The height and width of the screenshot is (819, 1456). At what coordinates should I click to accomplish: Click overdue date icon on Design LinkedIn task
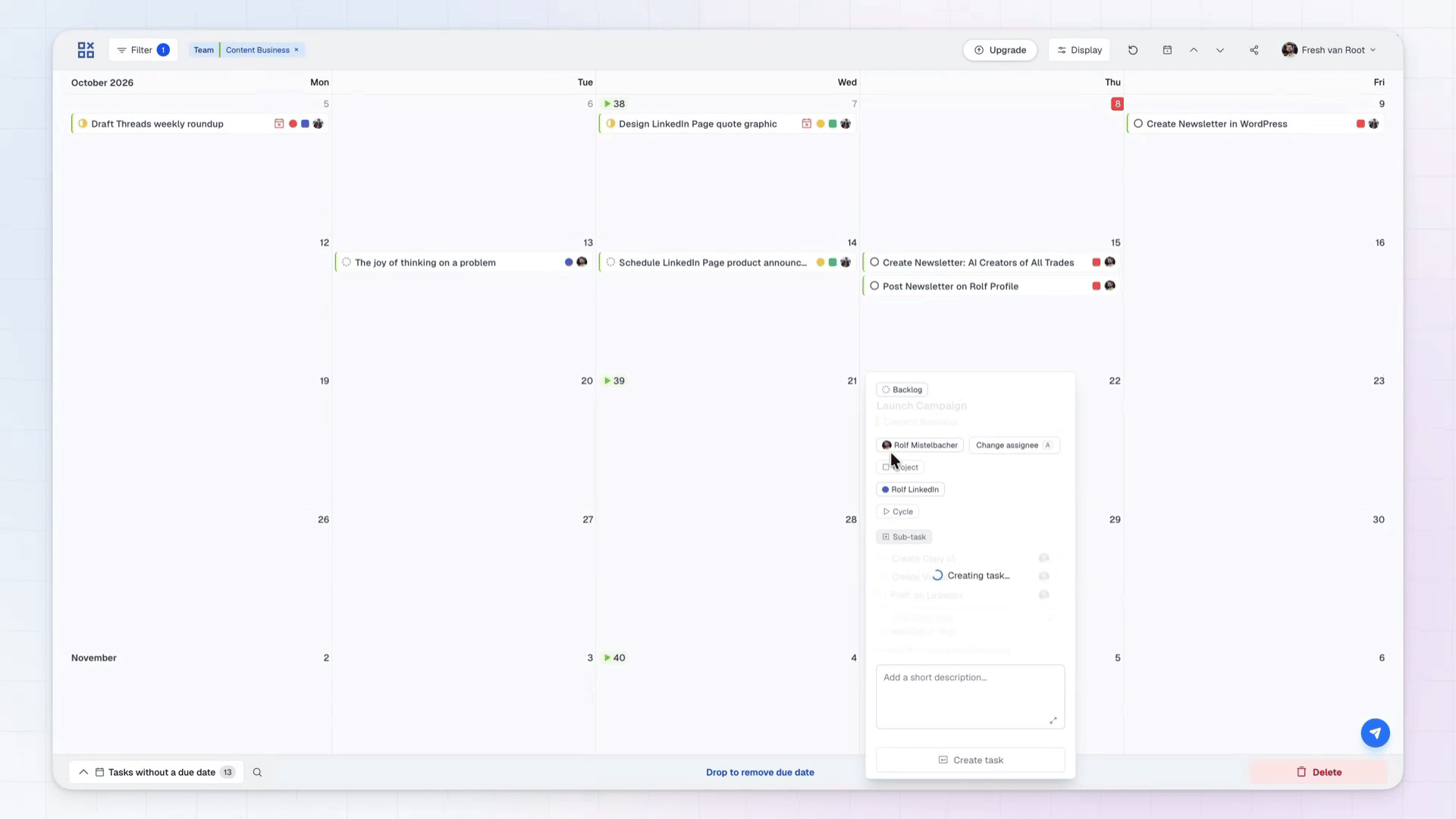806,124
